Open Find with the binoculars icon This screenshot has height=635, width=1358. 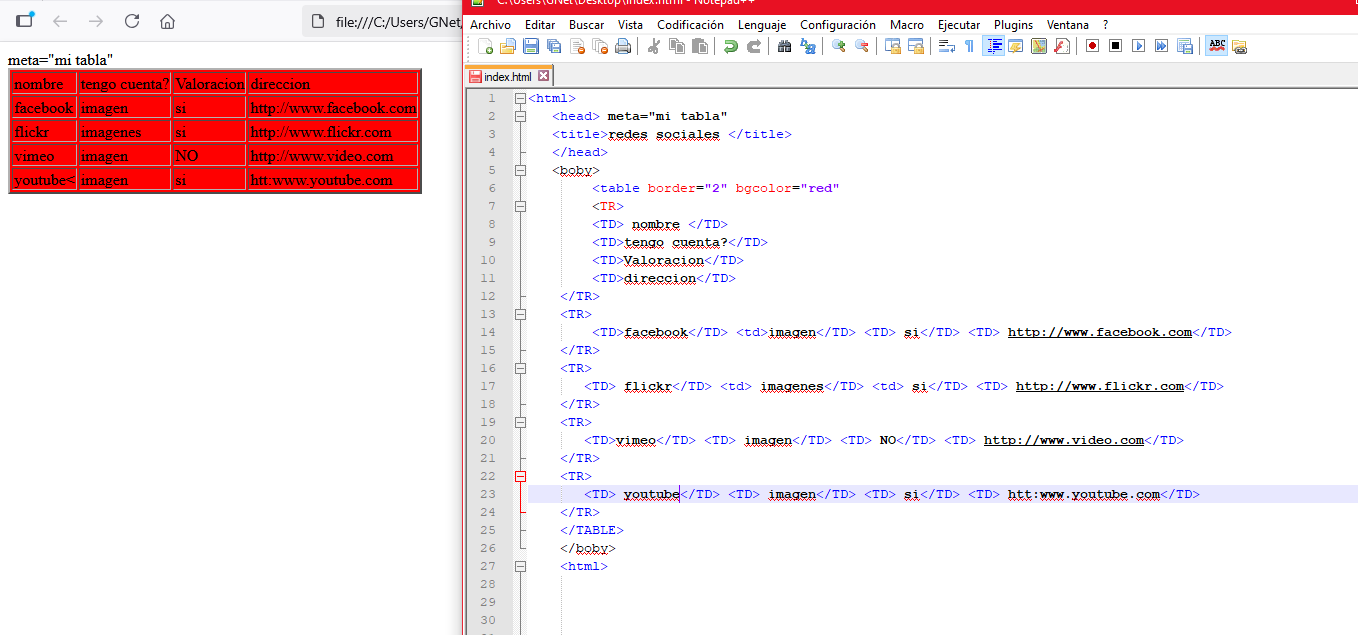pyautogui.click(x=784, y=46)
